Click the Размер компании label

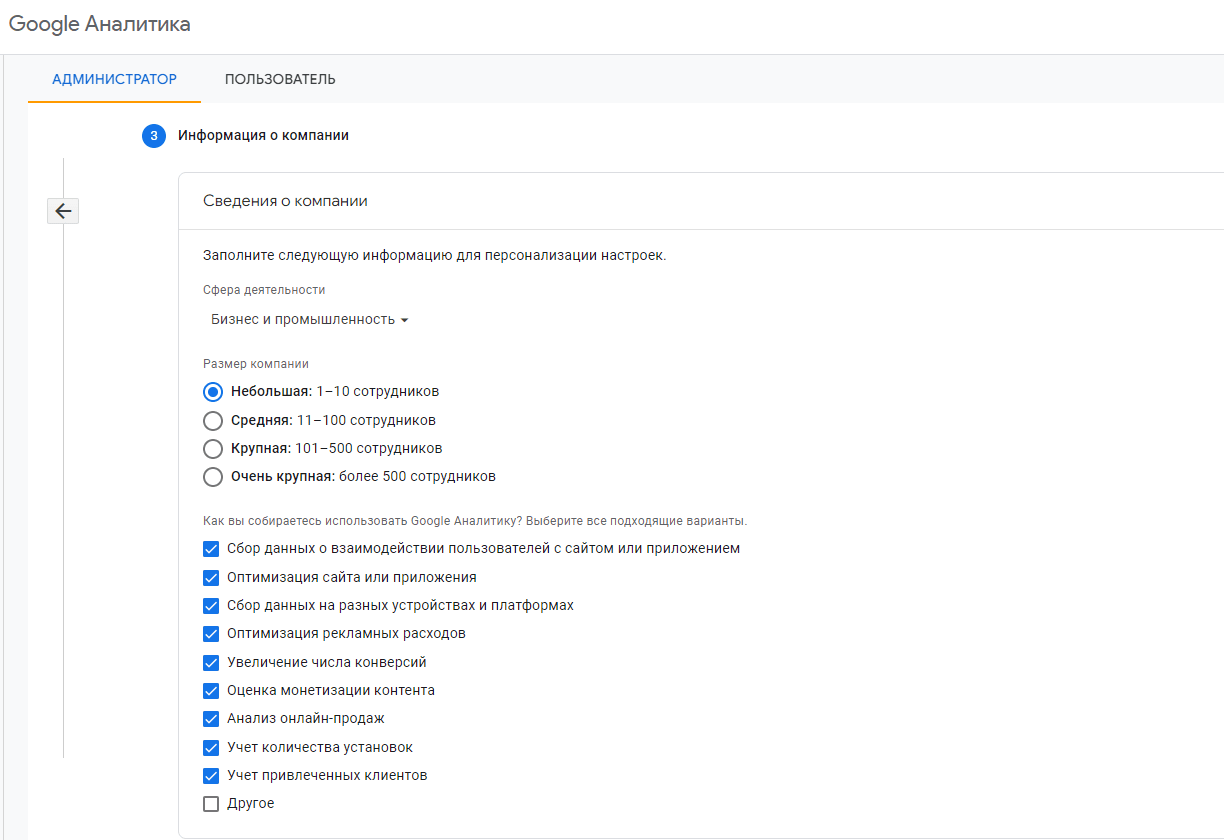(256, 364)
